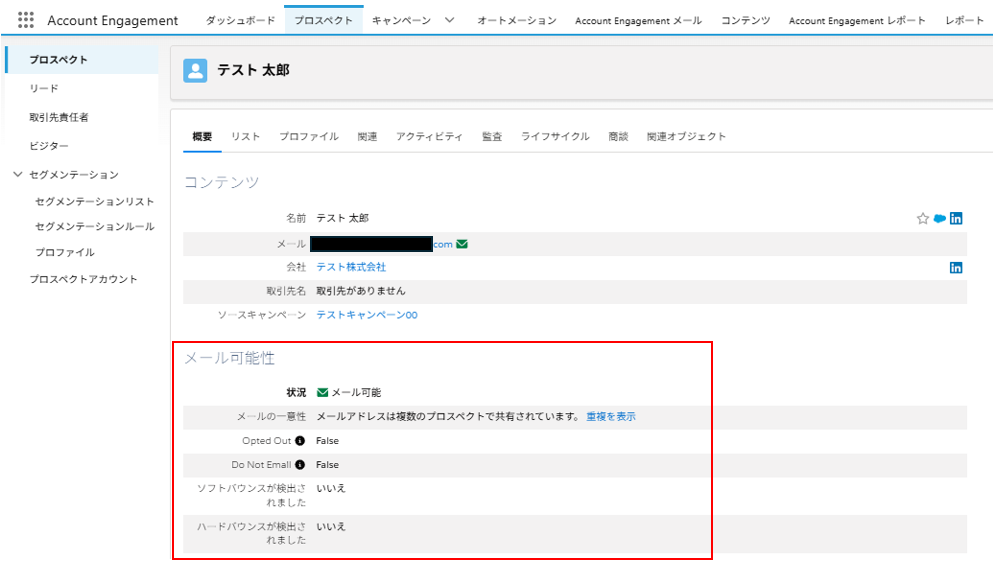Click いいえ for ハードバウンスが検出されました
Viewport: 993px width, 587px height.
pos(331,526)
